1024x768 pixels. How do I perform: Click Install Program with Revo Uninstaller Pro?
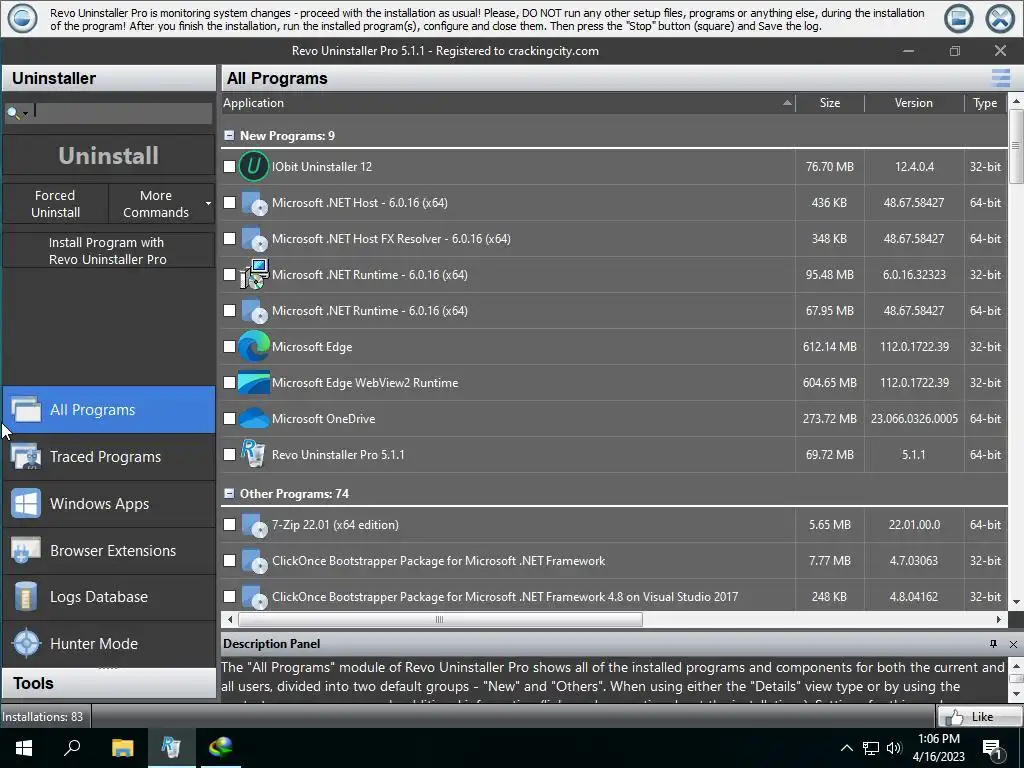[108, 251]
